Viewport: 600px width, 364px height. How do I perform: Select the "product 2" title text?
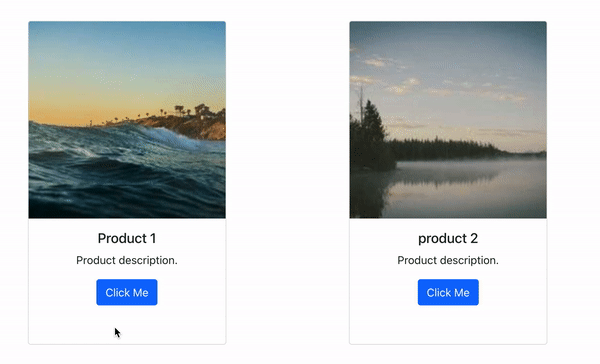[x=448, y=238]
